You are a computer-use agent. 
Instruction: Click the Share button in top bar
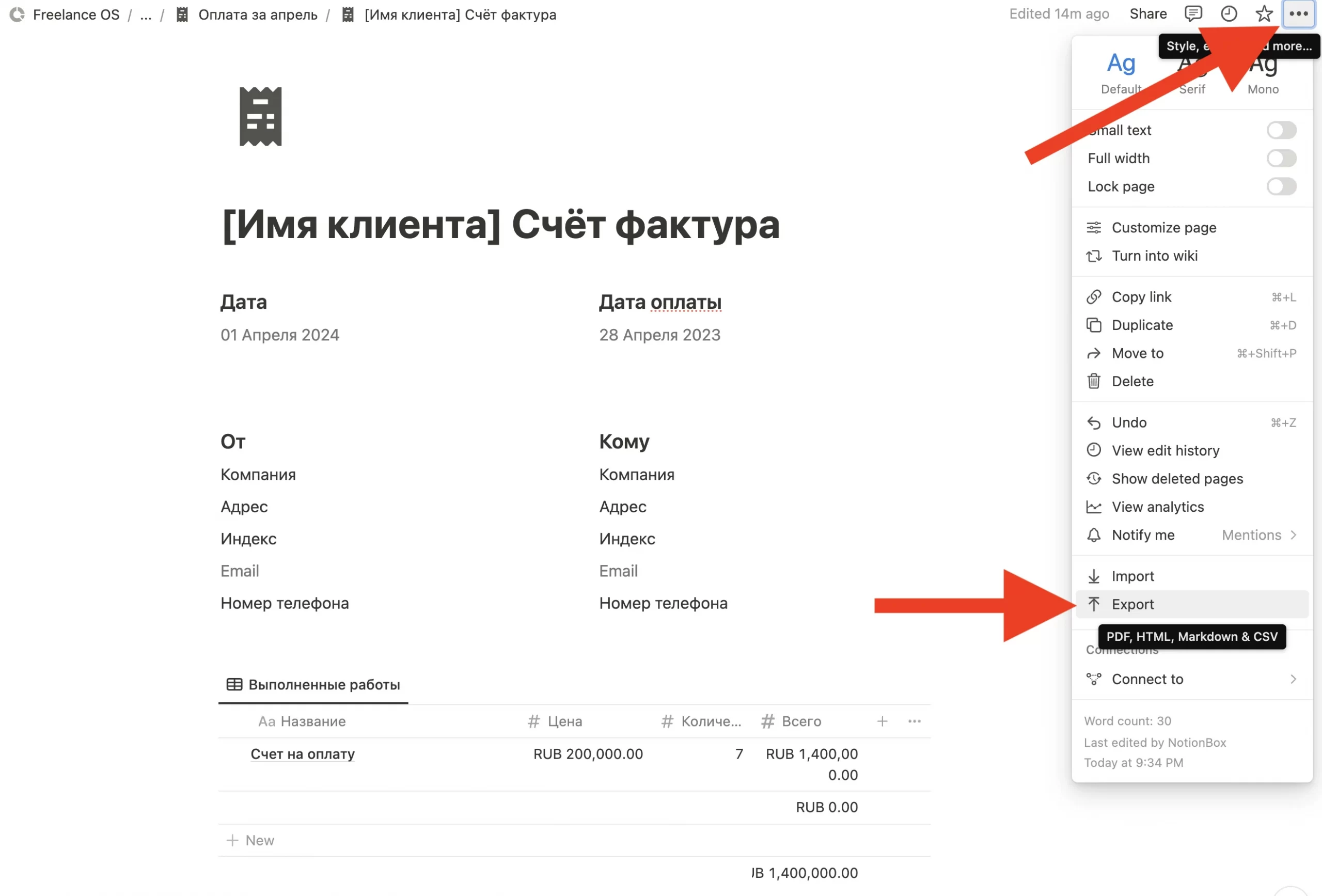pos(1147,14)
